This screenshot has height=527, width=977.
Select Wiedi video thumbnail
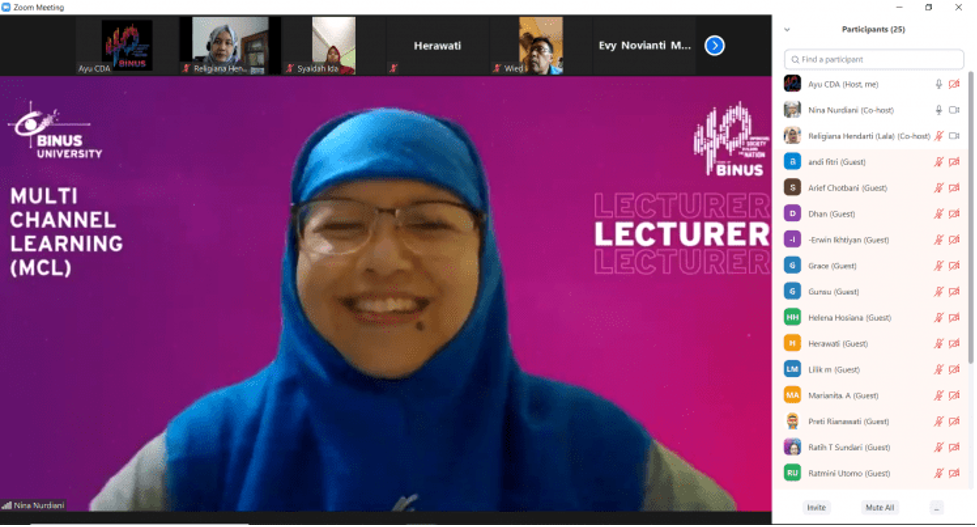point(540,45)
